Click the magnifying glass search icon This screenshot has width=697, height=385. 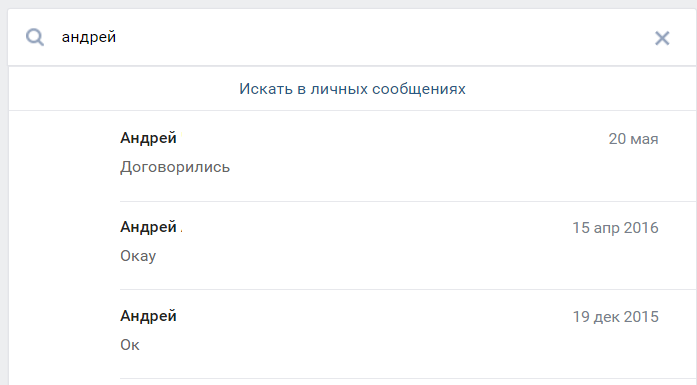[35, 37]
